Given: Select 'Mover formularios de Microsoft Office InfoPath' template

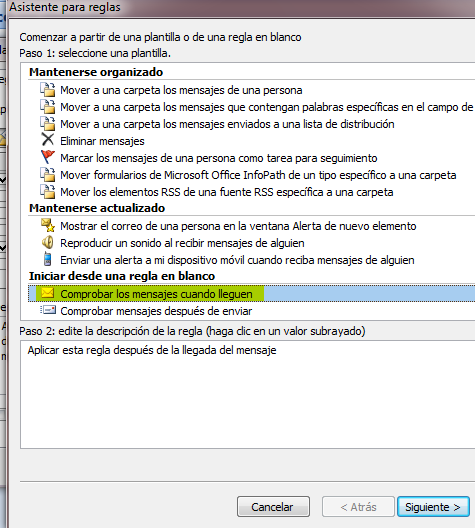Looking at the screenshot, I should click(258, 175).
